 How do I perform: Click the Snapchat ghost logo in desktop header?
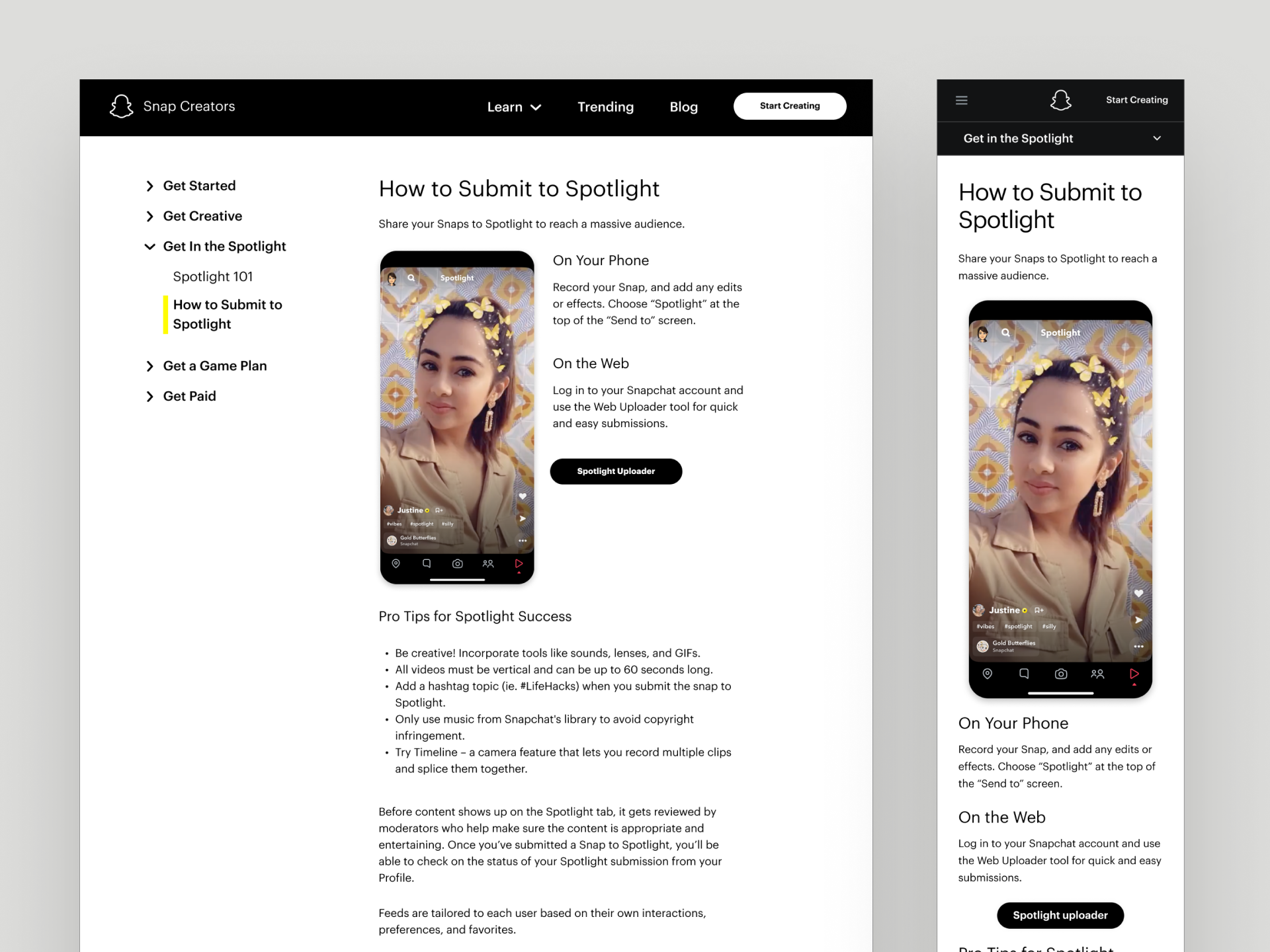click(122, 106)
